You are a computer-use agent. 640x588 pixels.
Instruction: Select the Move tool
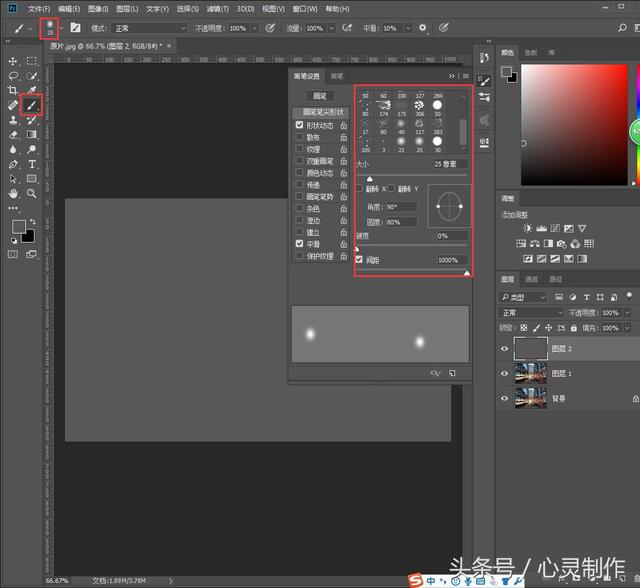pyautogui.click(x=14, y=61)
